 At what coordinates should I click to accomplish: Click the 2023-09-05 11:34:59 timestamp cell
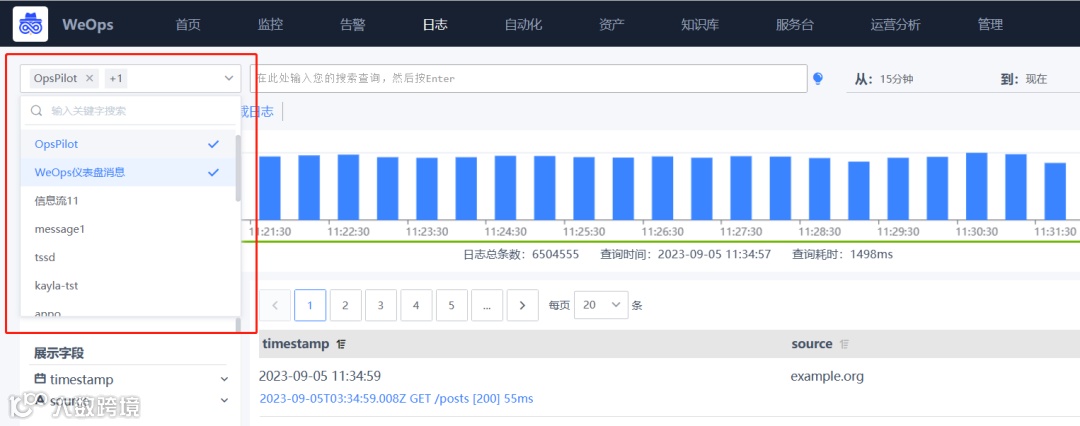pos(320,376)
